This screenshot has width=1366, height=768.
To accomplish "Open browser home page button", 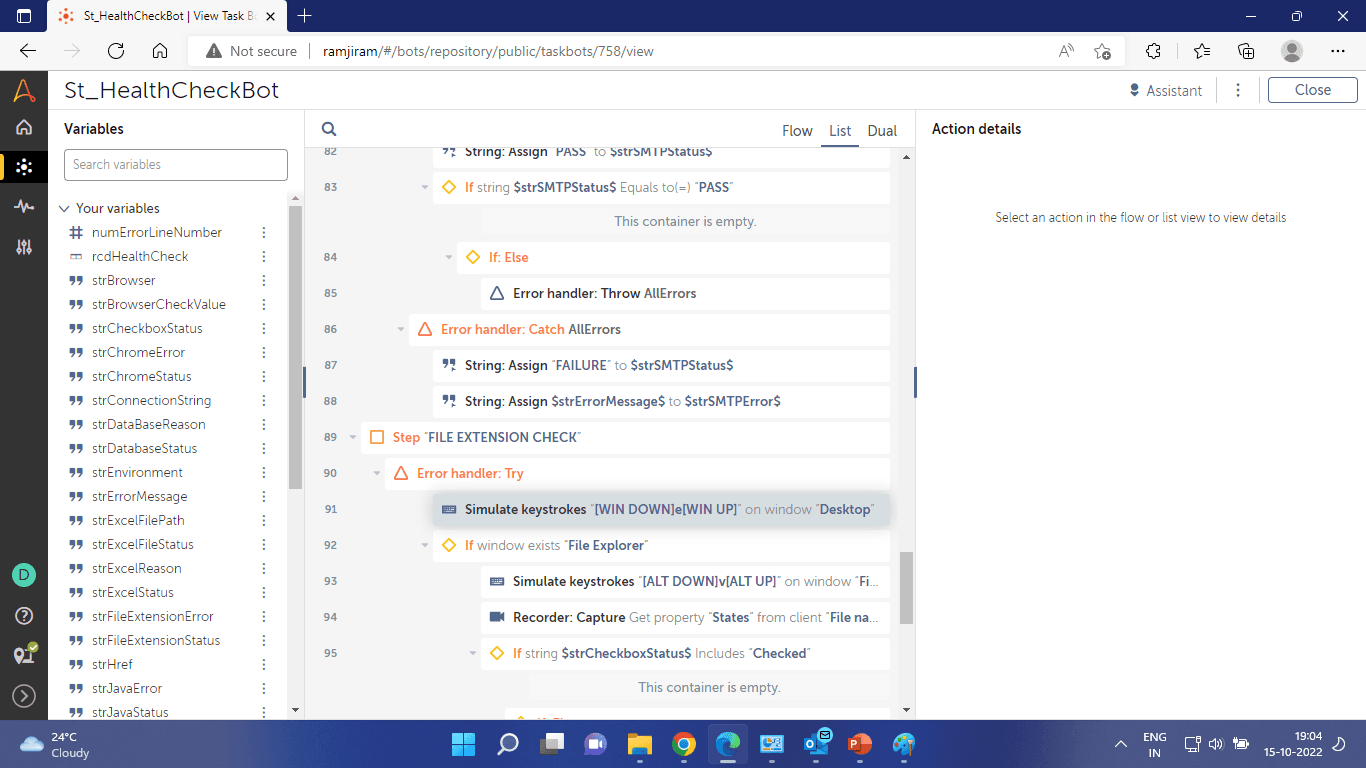I will point(160,51).
